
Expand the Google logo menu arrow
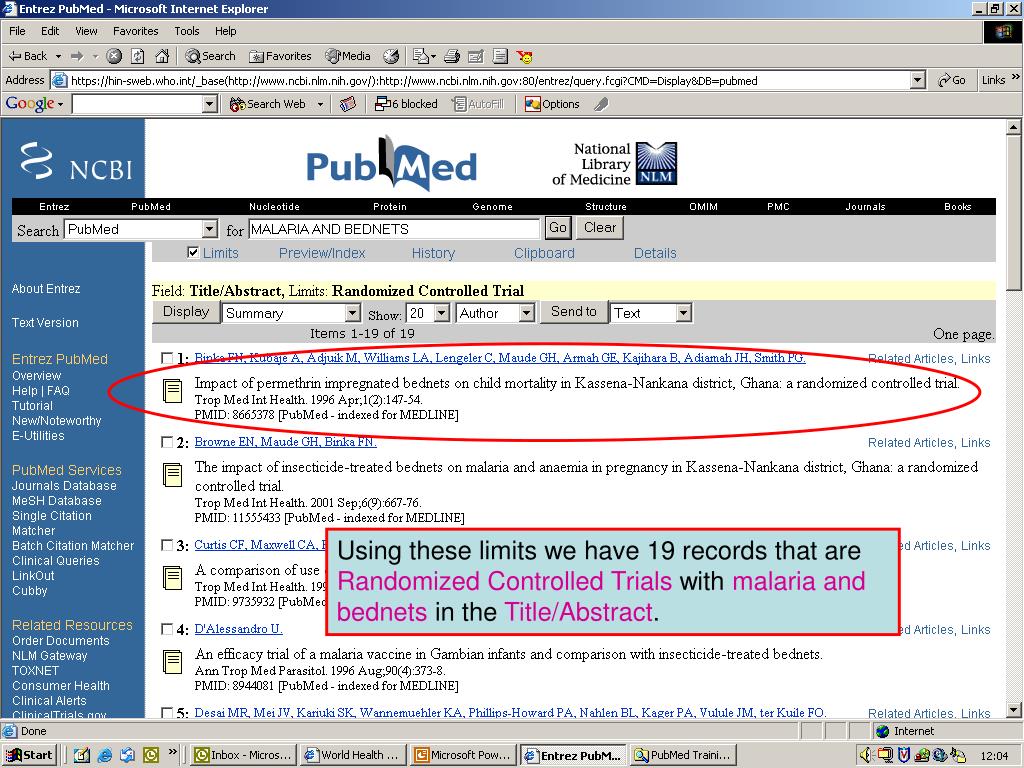[x=61, y=104]
